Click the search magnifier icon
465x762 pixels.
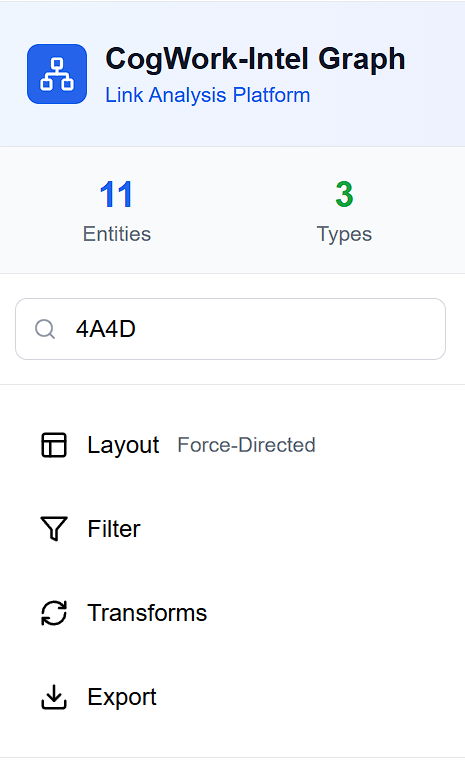coord(45,329)
